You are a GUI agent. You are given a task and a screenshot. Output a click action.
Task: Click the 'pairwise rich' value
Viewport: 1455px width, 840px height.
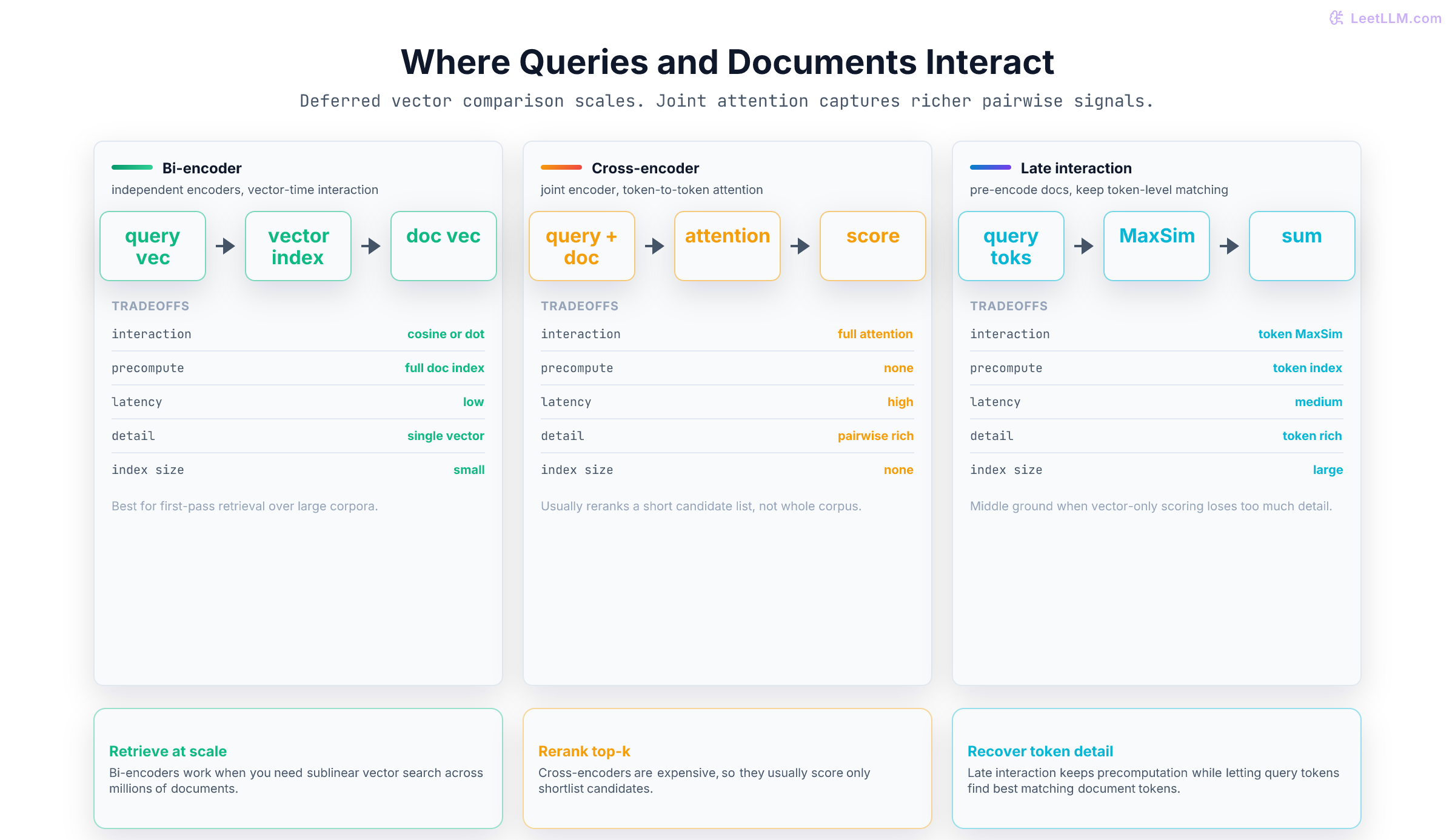[875, 436]
